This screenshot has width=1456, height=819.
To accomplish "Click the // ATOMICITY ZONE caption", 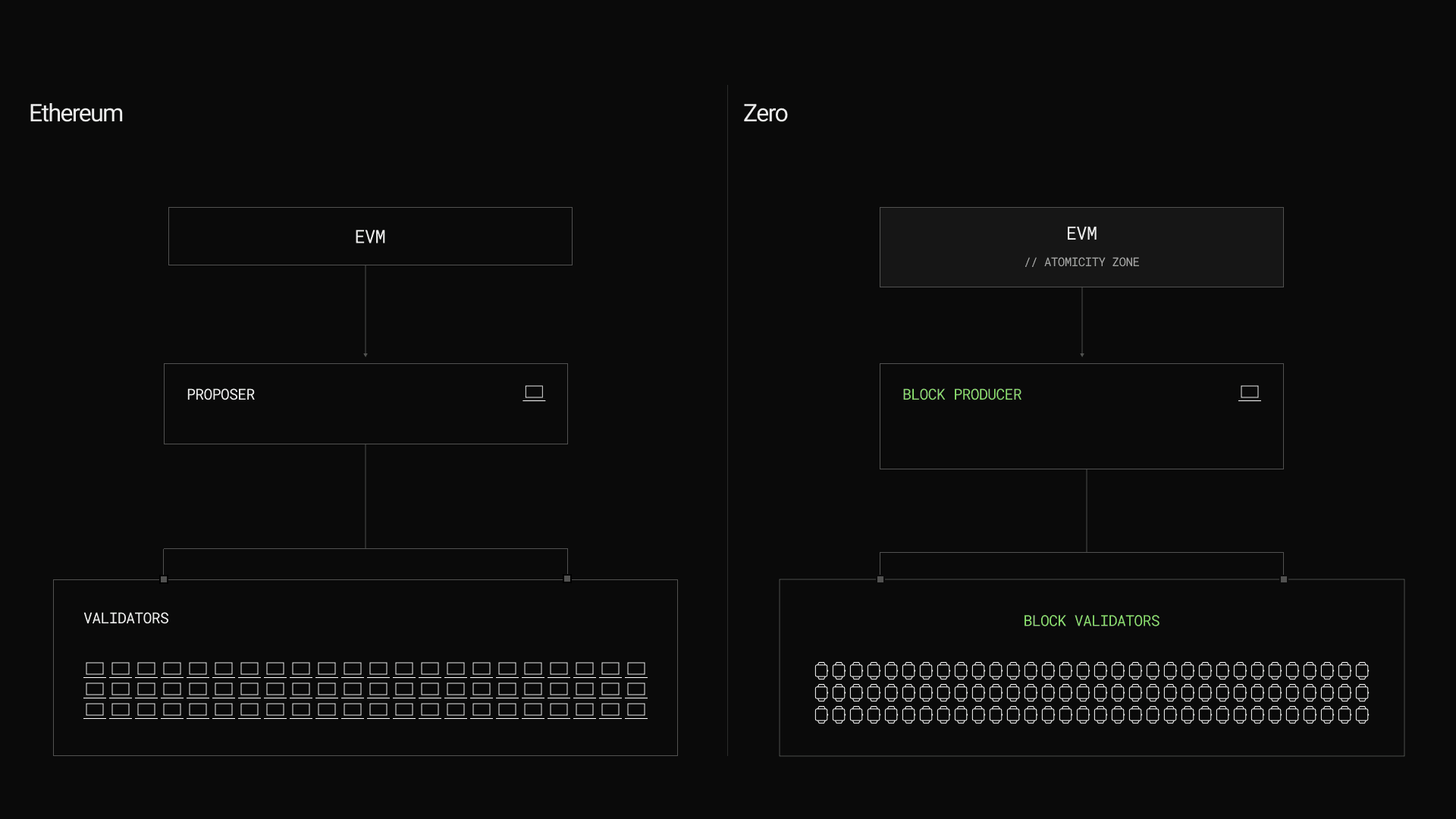I will 1081,262.
